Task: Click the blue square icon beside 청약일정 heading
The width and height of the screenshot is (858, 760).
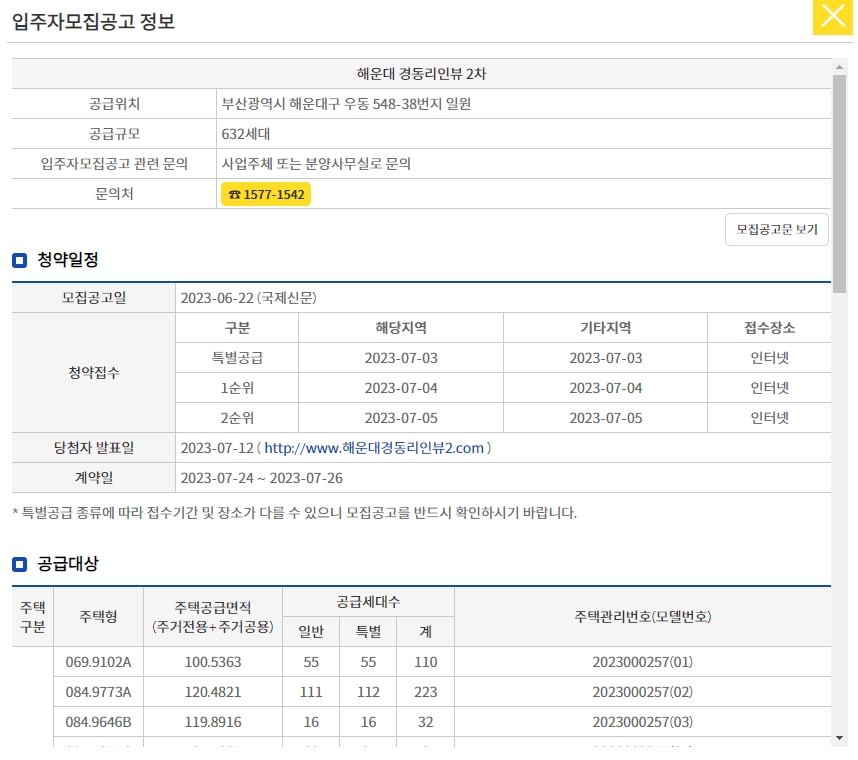Action: [x=17, y=260]
